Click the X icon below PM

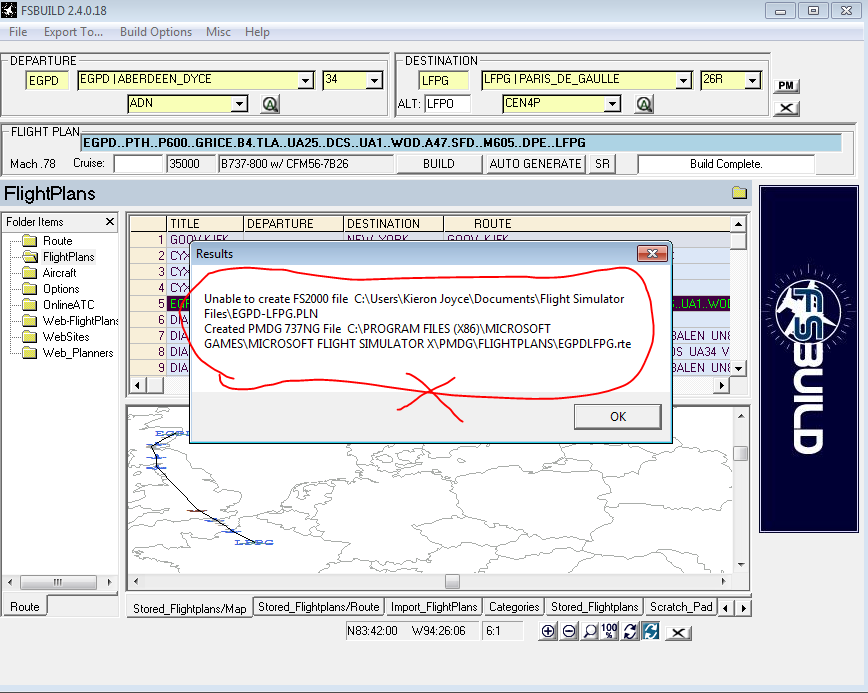click(x=786, y=108)
